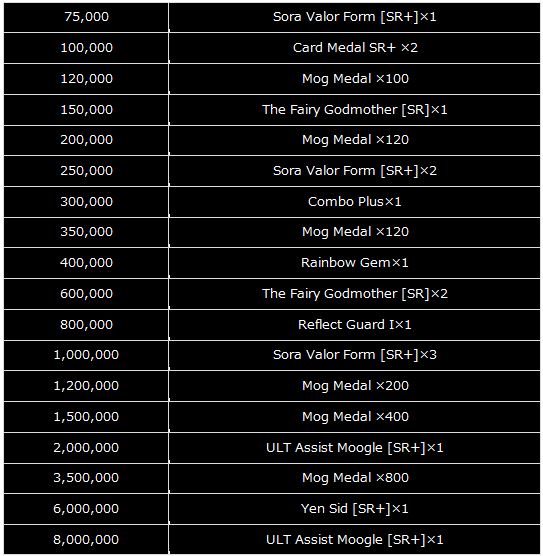Click the 200,000 points cell
This screenshot has width=543, height=556.
pyautogui.click(x=86, y=140)
